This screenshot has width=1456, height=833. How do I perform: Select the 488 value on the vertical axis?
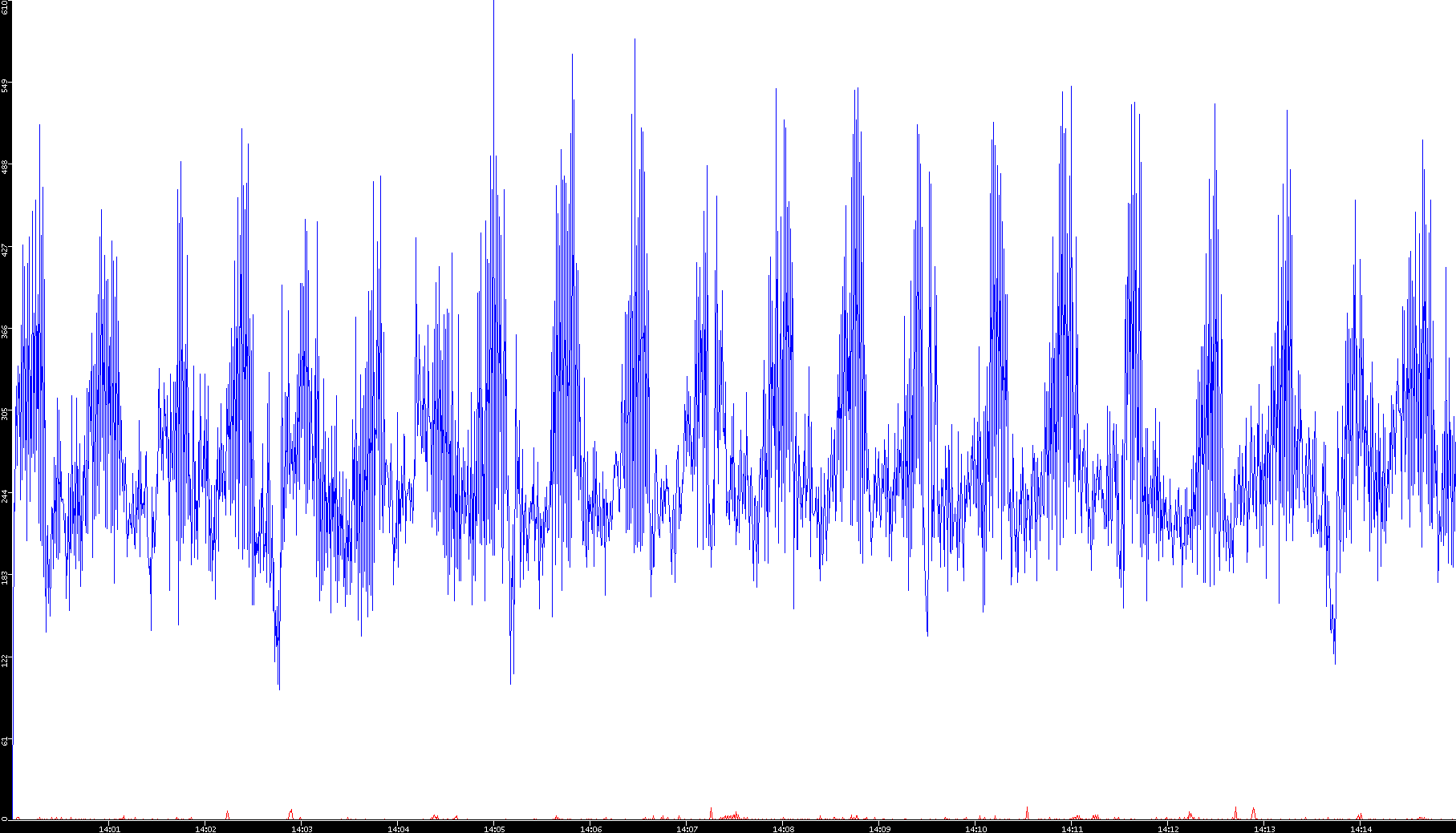pyautogui.click(x=6, y=167)
